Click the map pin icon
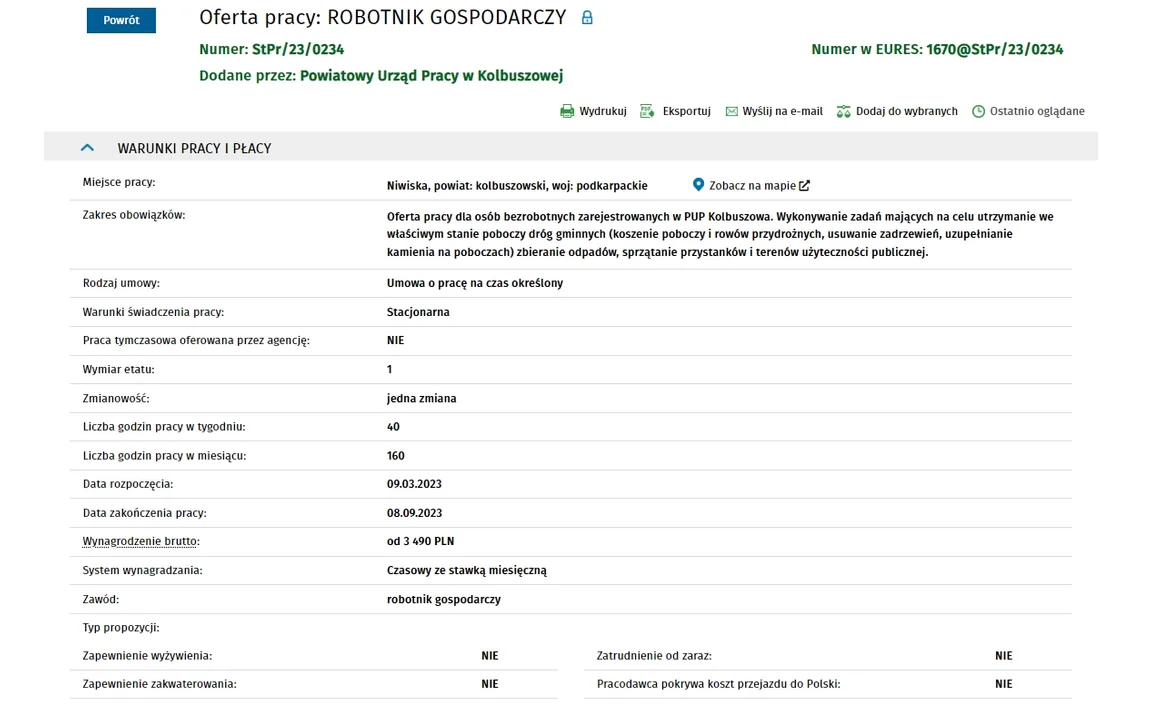The width and height of the screenshot is (1155, 720). click(698, 185)
